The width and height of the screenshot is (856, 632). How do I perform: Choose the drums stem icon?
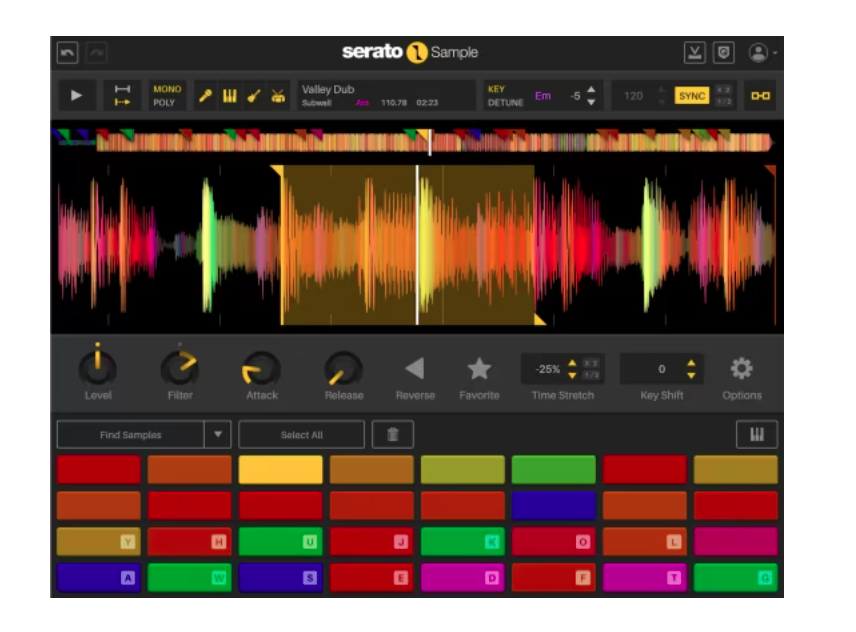(x=278, y=96)
